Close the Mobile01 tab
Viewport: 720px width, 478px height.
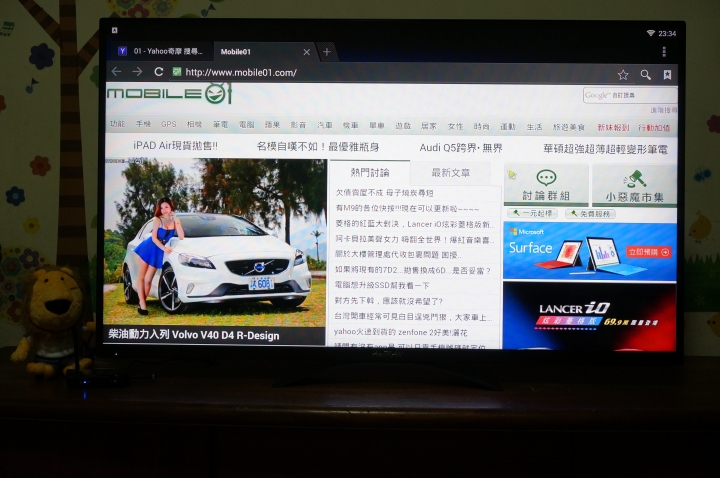point(307,52)
